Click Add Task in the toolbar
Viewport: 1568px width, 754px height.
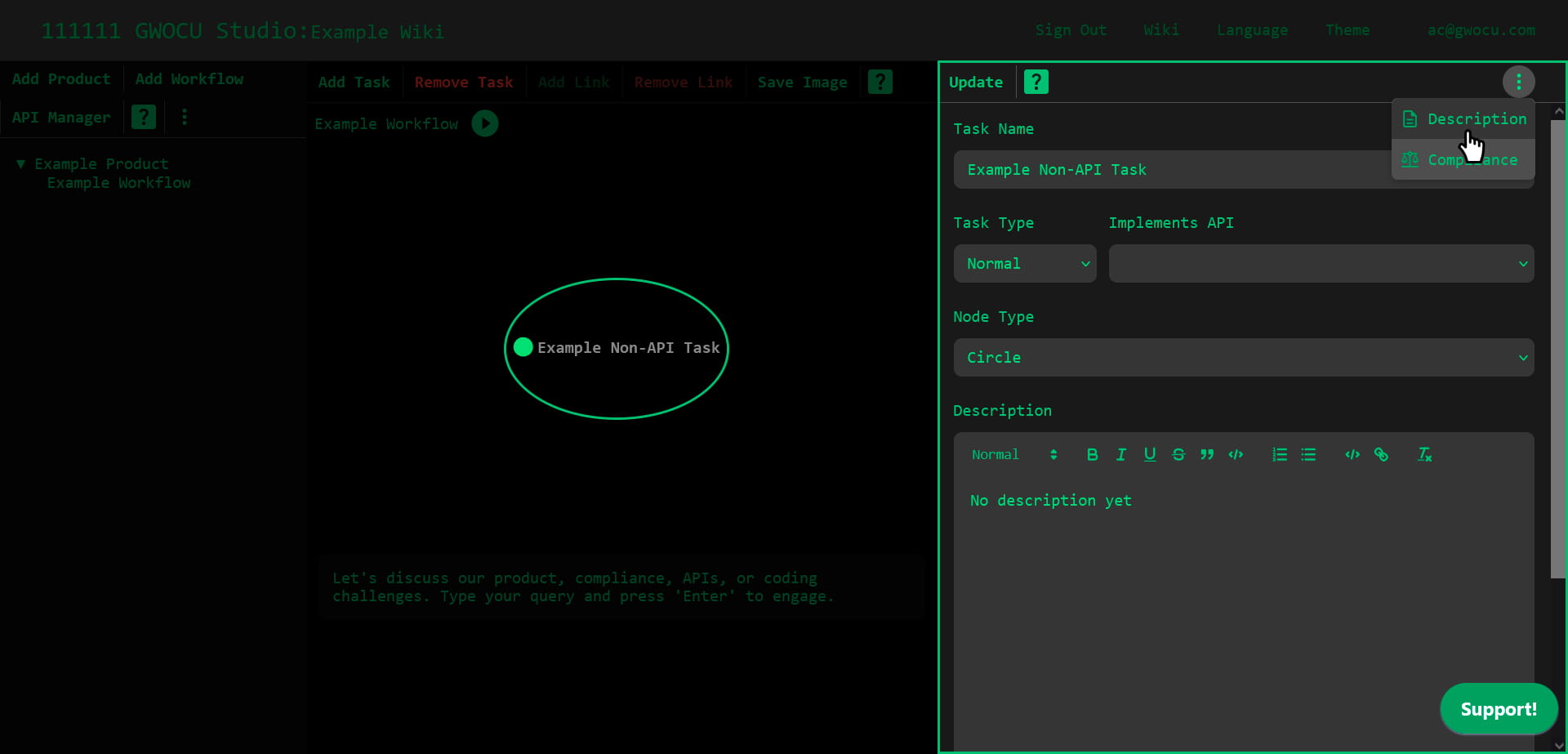pos(354,82)
